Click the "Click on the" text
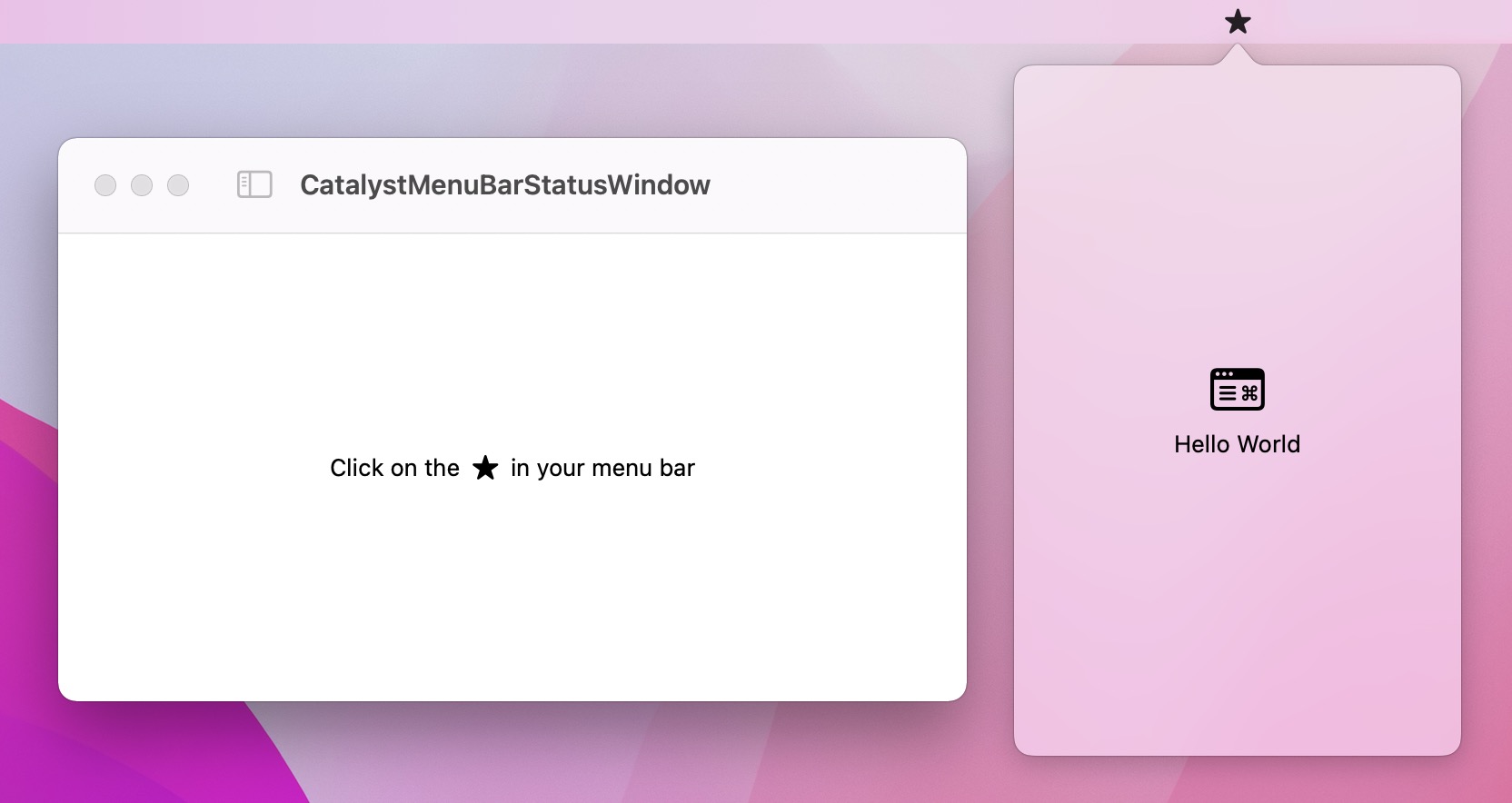 (x=394, y=468)
